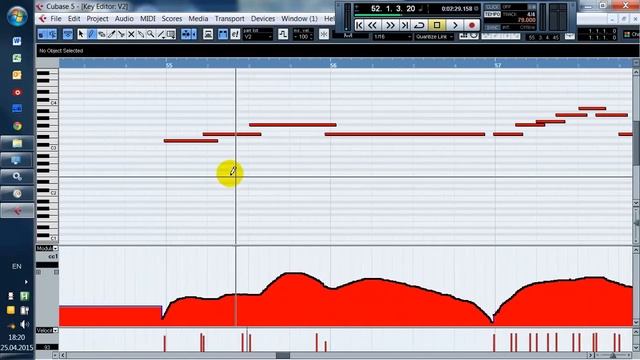The height and width of the screenshot is (360, 640).
Task: Open the Part List V2 dropdown
Action: tap(258, 36)
